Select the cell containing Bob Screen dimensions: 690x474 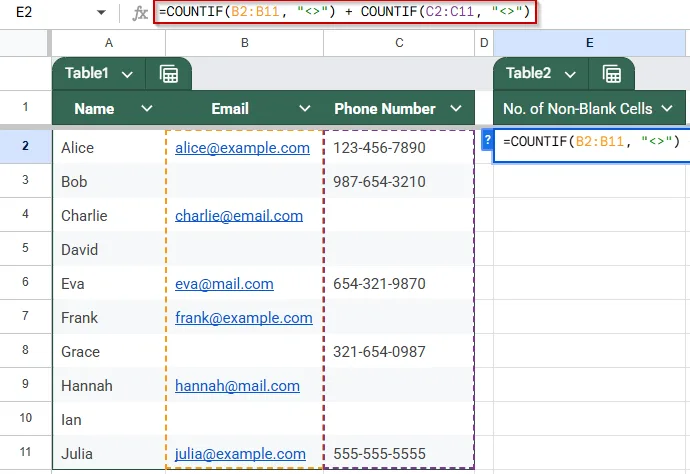[109, 181]
